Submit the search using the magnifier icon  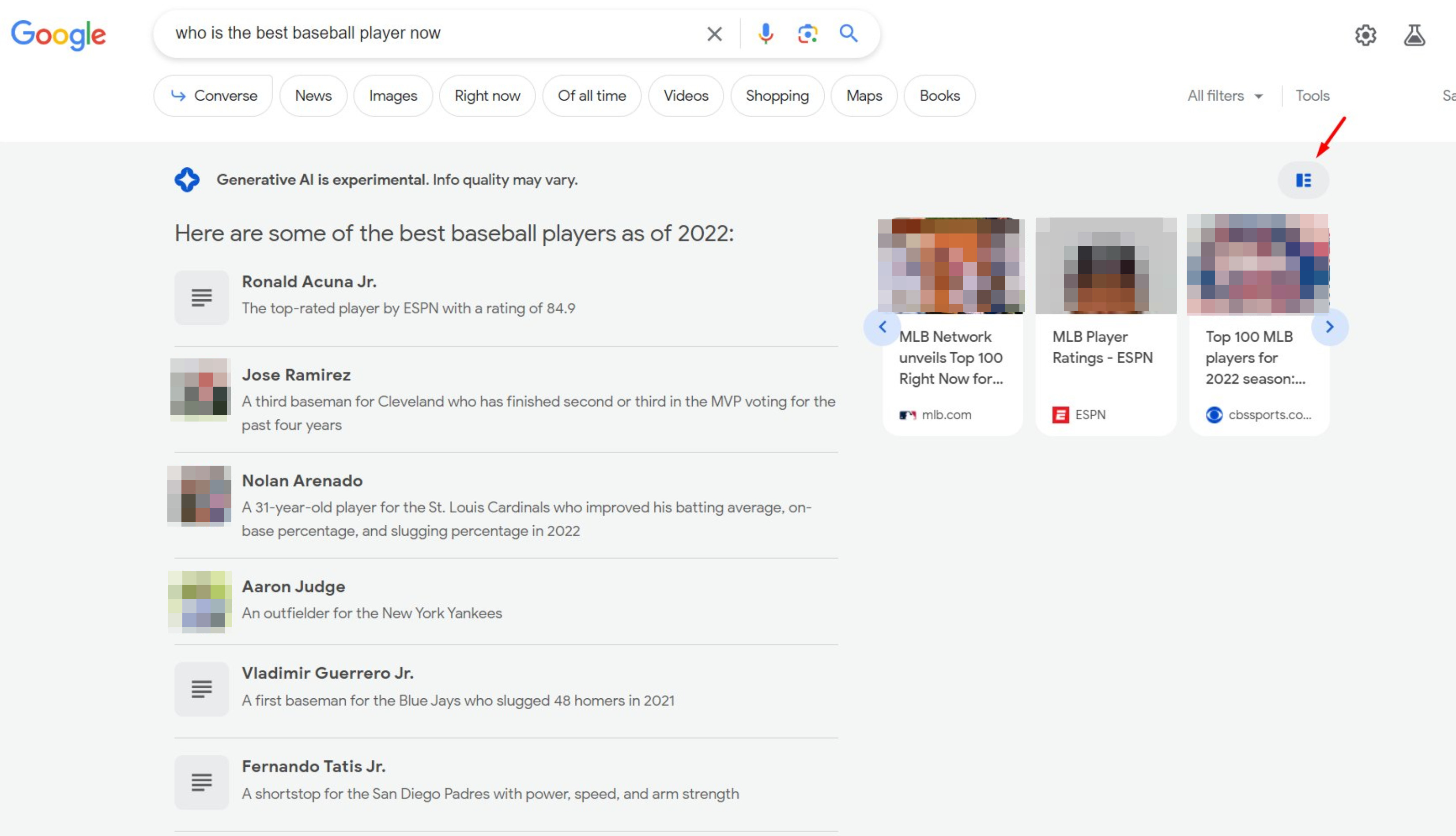[848, 33]
